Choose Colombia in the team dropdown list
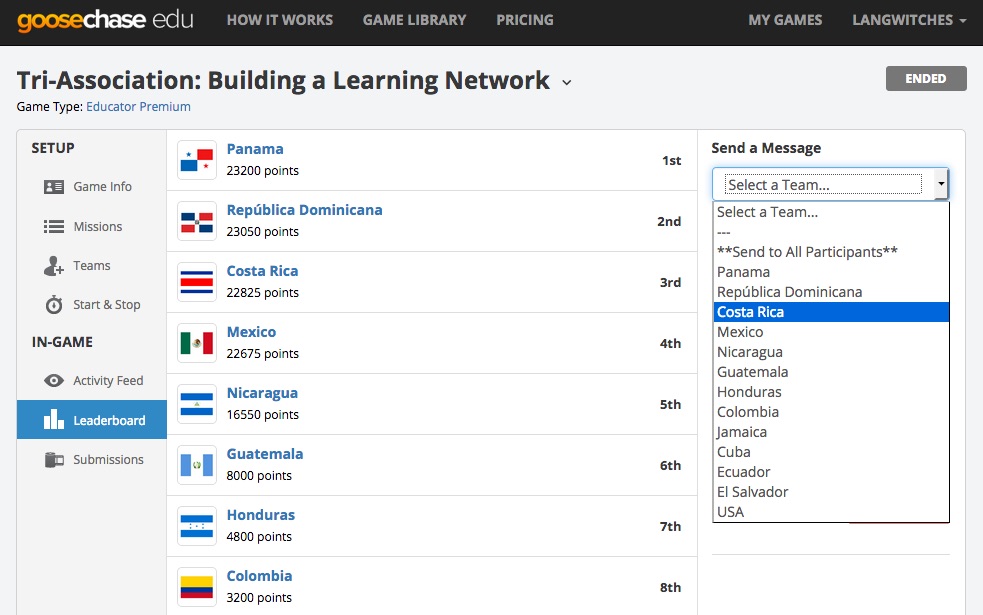983x615 pixels. pyautogui.click(x=831, y=412)
